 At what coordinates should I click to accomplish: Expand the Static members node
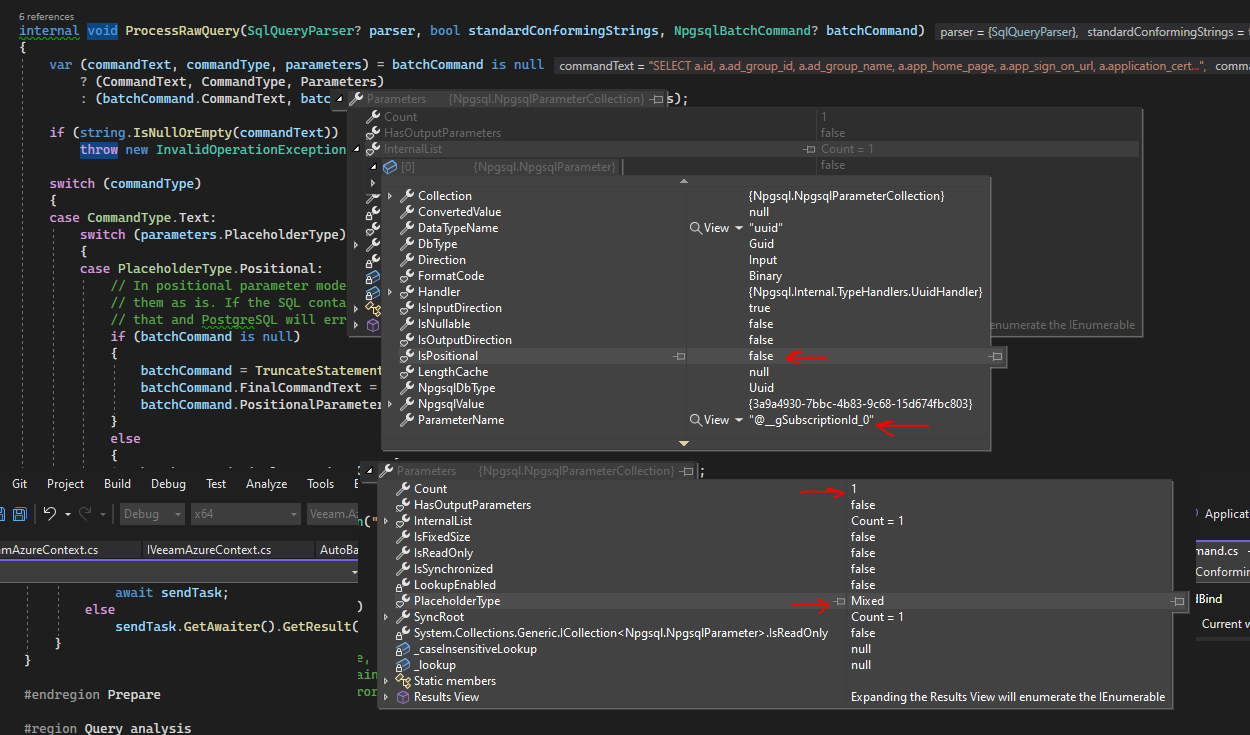tap(386, 681)
